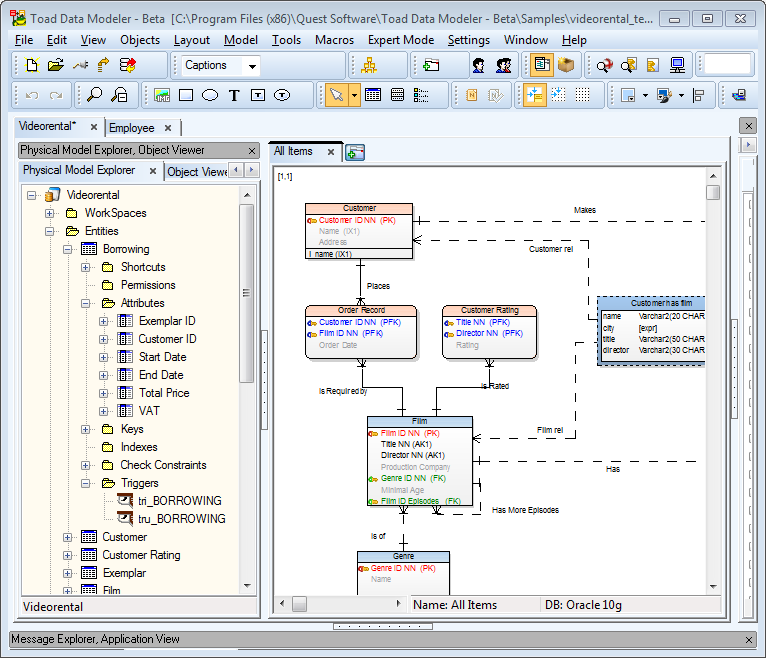Click the Entity table tool icon
This screenshot has width=766, height=658.
coord(372,95)
